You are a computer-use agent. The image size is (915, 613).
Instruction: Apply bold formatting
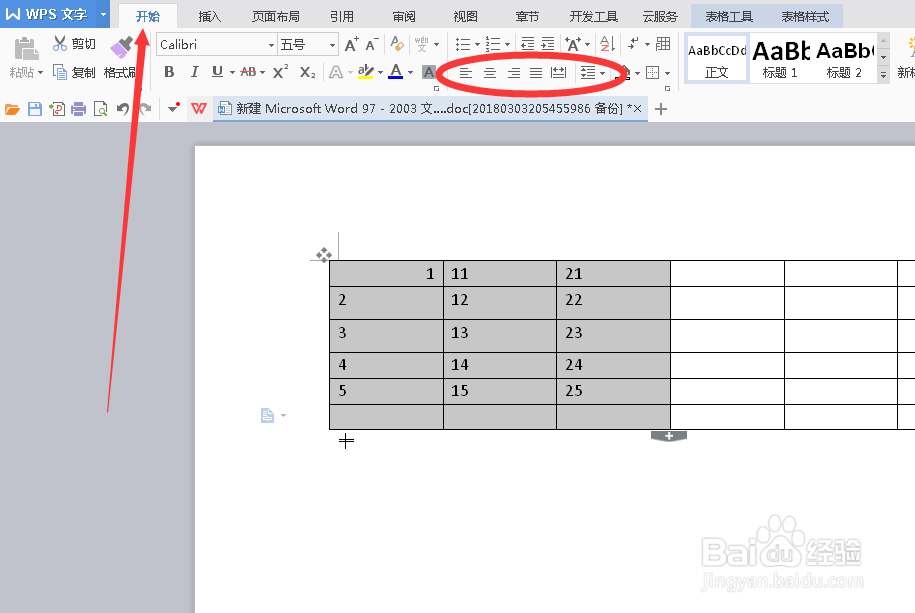(169, 72)
